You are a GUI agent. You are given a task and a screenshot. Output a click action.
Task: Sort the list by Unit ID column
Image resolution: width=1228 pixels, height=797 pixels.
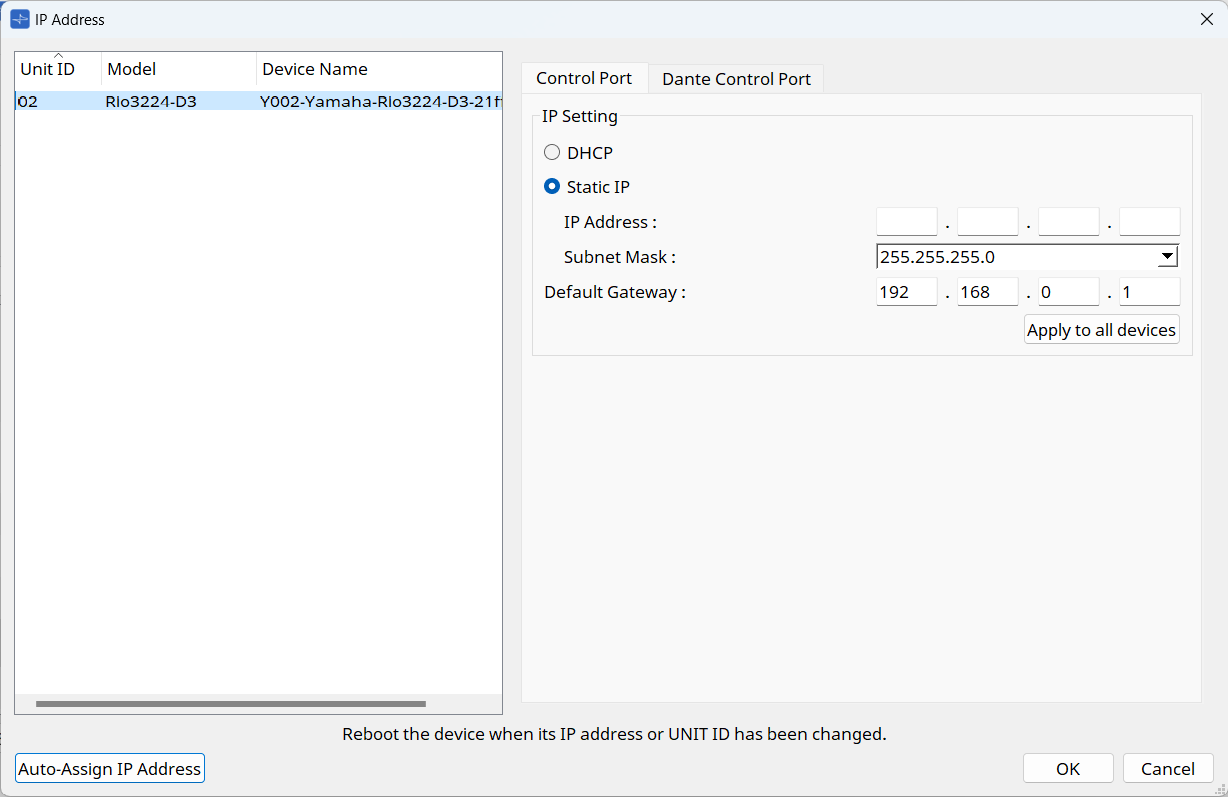[57, 69]
